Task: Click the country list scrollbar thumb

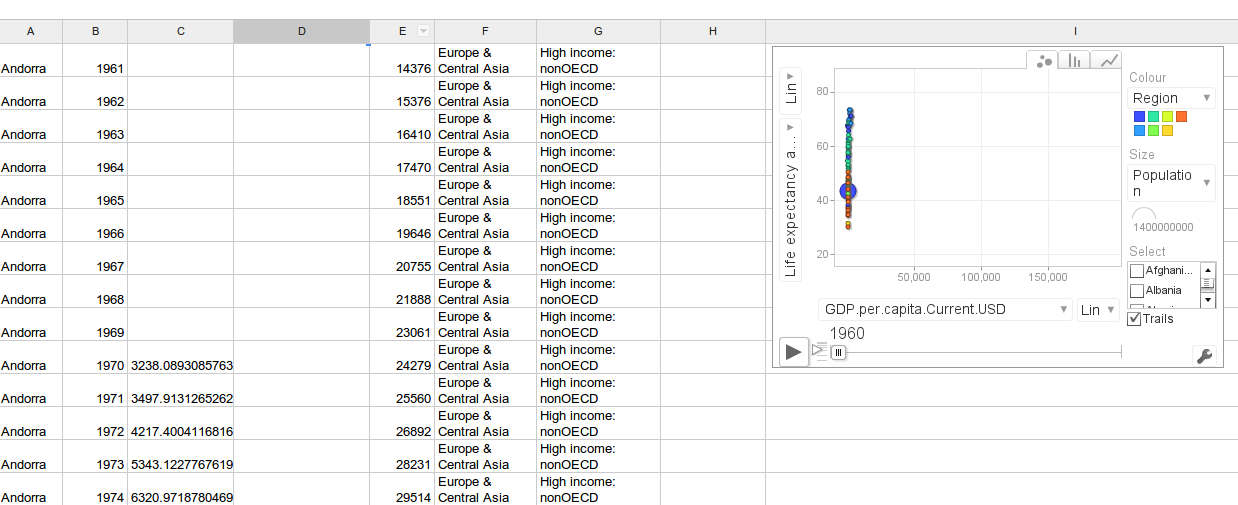Action: [x=1208, y=283]
